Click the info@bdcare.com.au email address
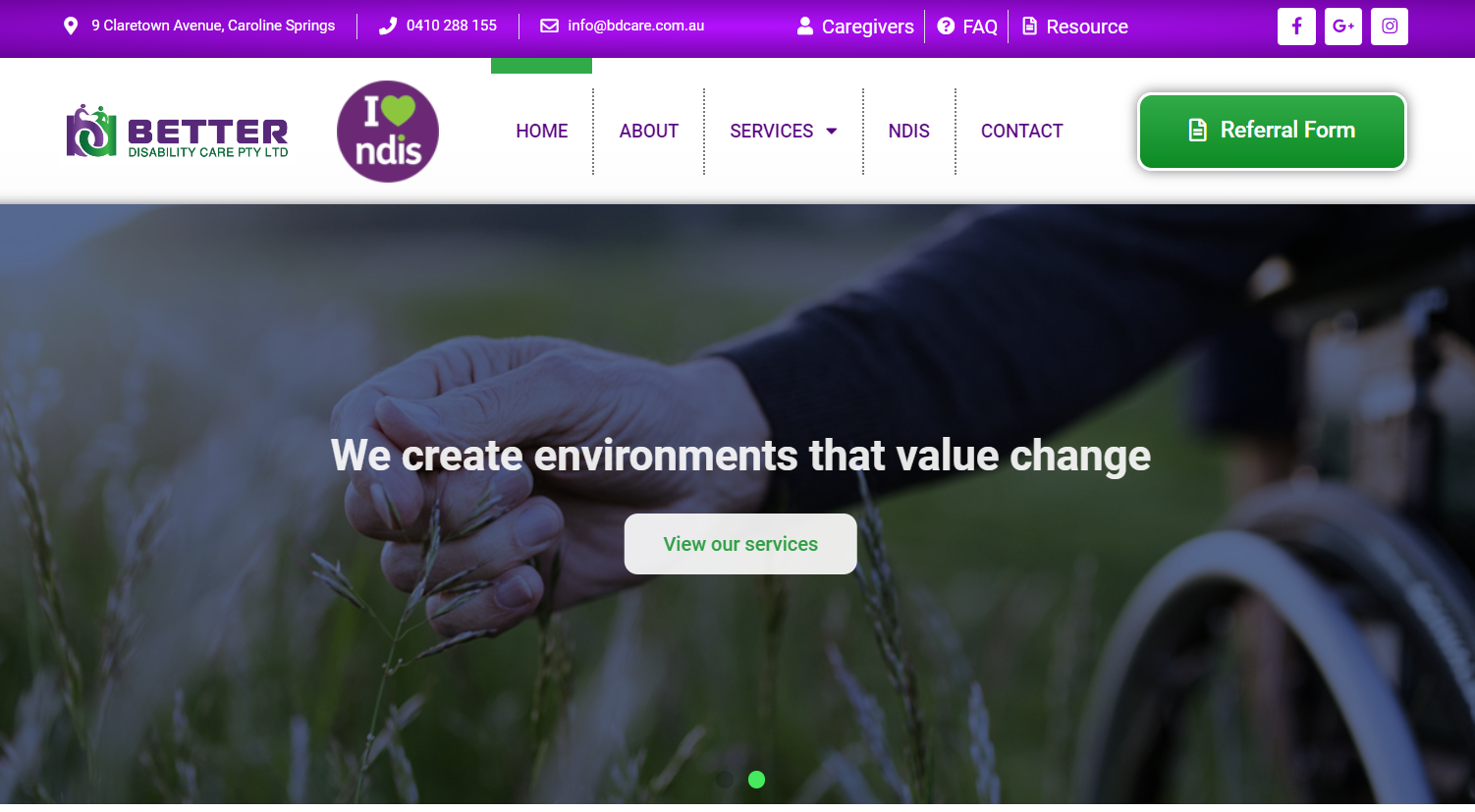This screenshot has height=812, width=1475. 636,26
